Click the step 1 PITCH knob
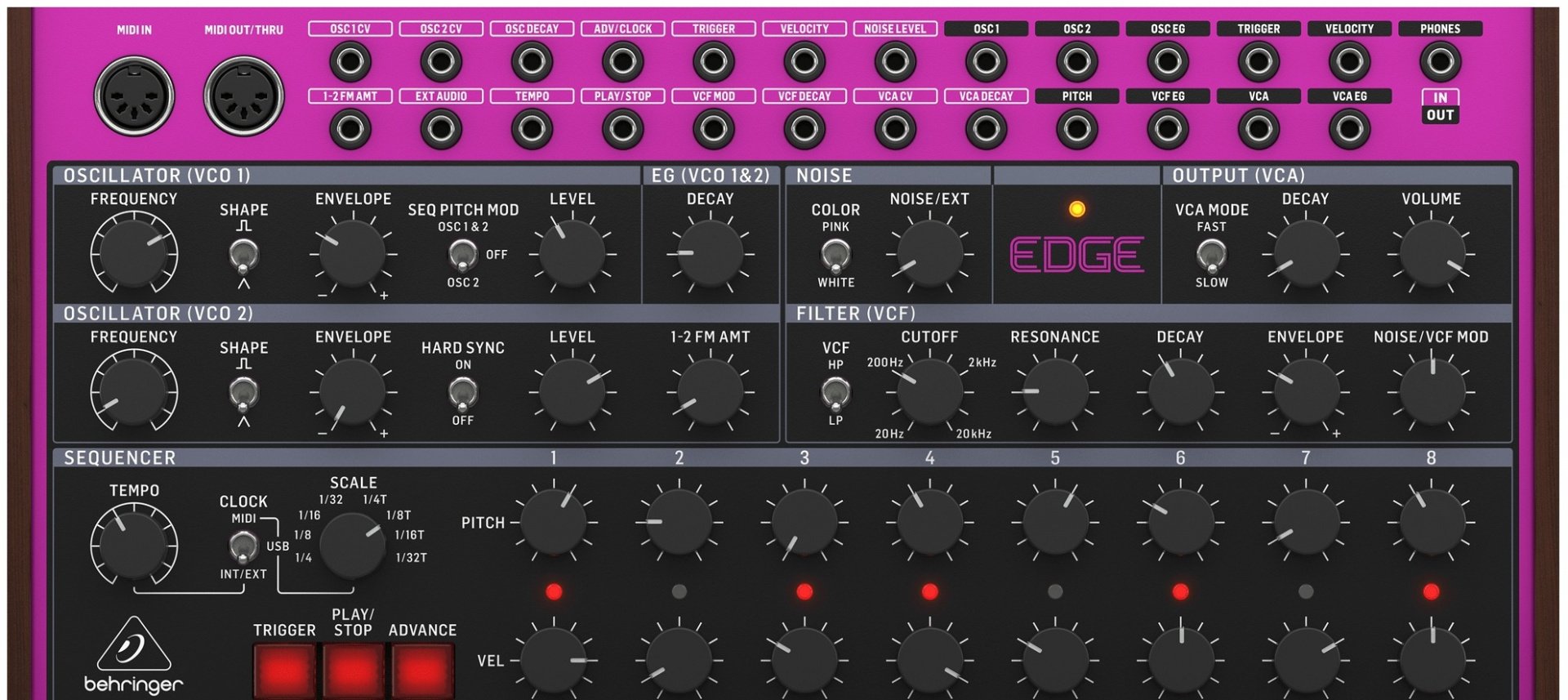Viewport: 1568px width, 700px height. click(554, 522)
